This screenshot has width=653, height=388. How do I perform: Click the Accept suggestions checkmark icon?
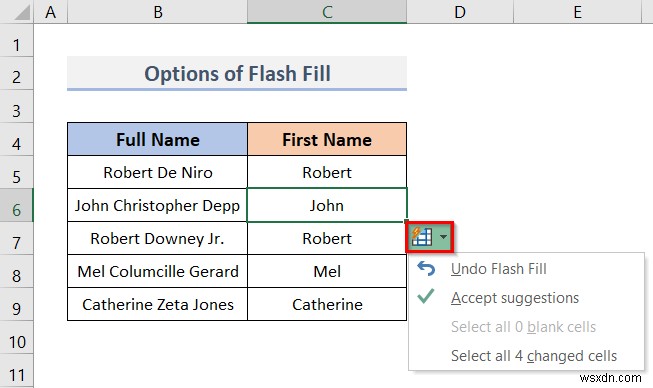click(426, 297)
